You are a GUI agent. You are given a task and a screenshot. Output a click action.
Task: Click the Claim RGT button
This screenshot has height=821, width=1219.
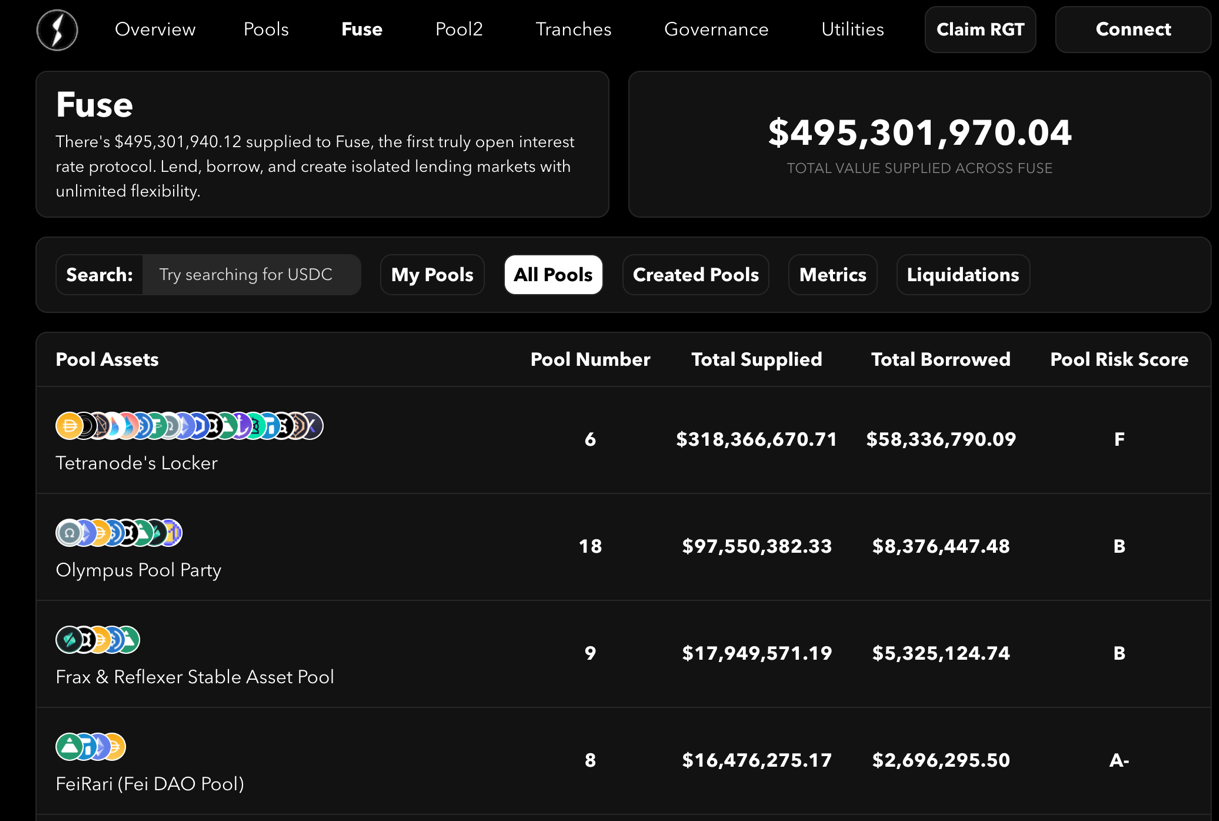(x=980, y=30)
